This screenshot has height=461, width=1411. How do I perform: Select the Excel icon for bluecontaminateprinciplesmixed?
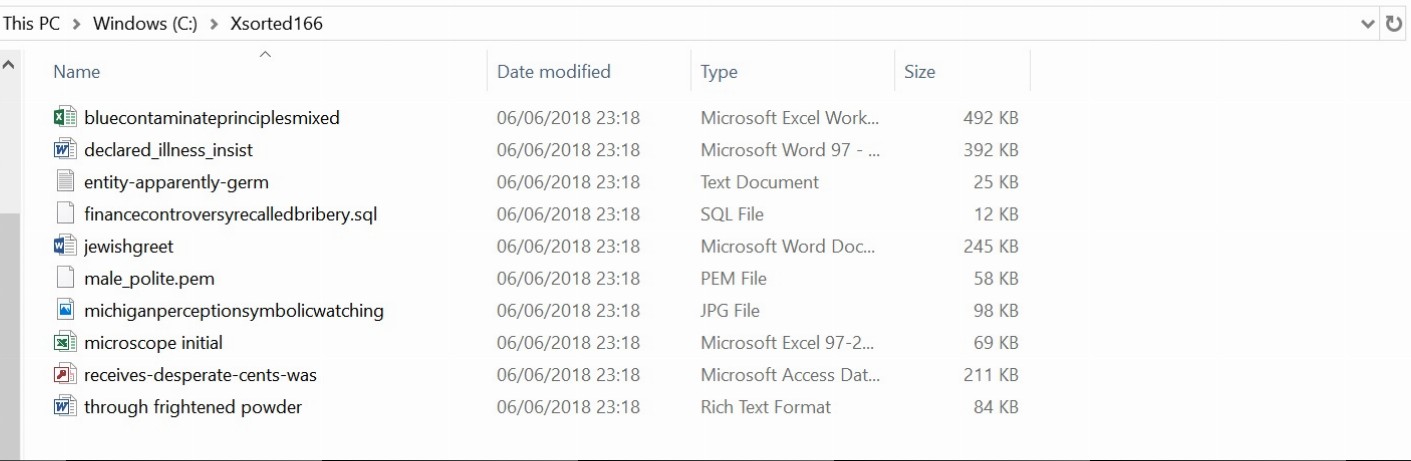point(65,118)
